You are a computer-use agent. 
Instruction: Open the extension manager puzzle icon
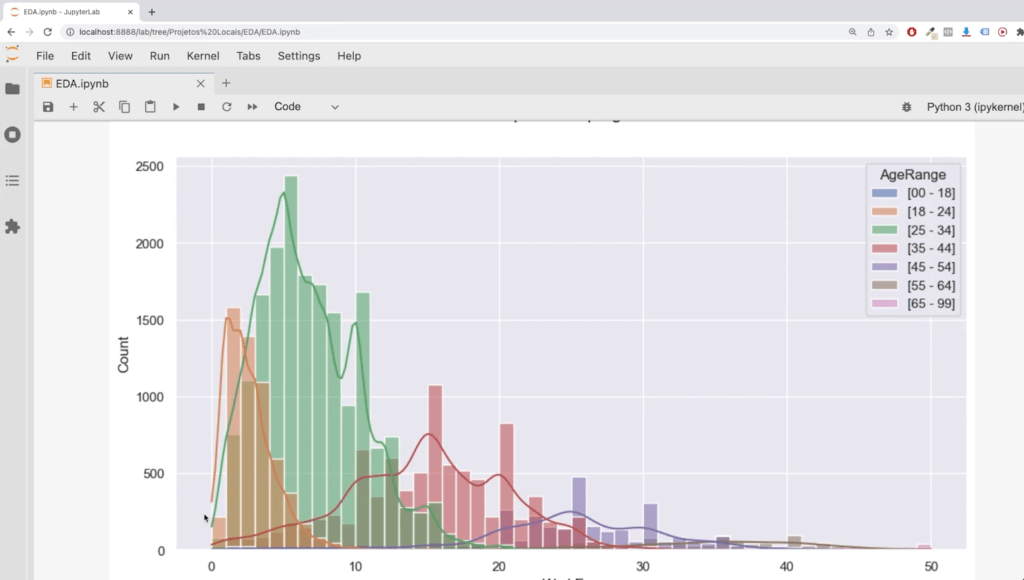[12, 227]
